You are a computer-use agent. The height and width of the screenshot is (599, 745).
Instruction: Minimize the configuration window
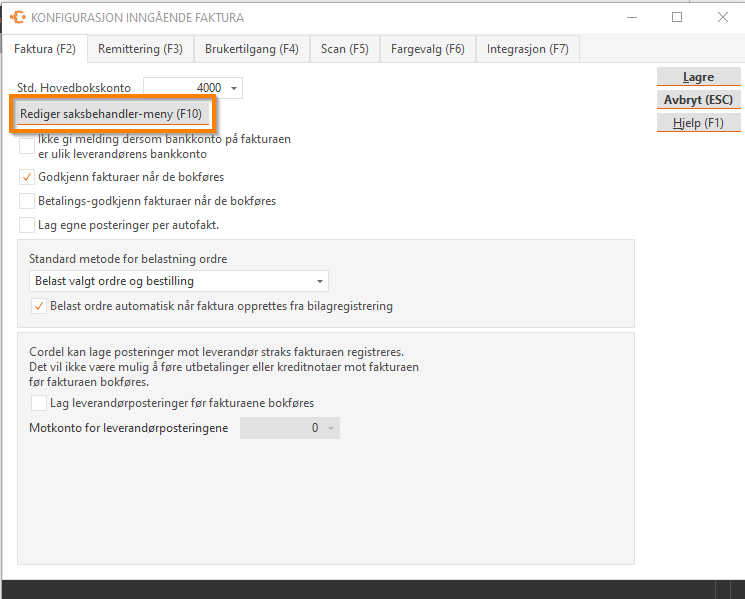[x=632, y=18]
